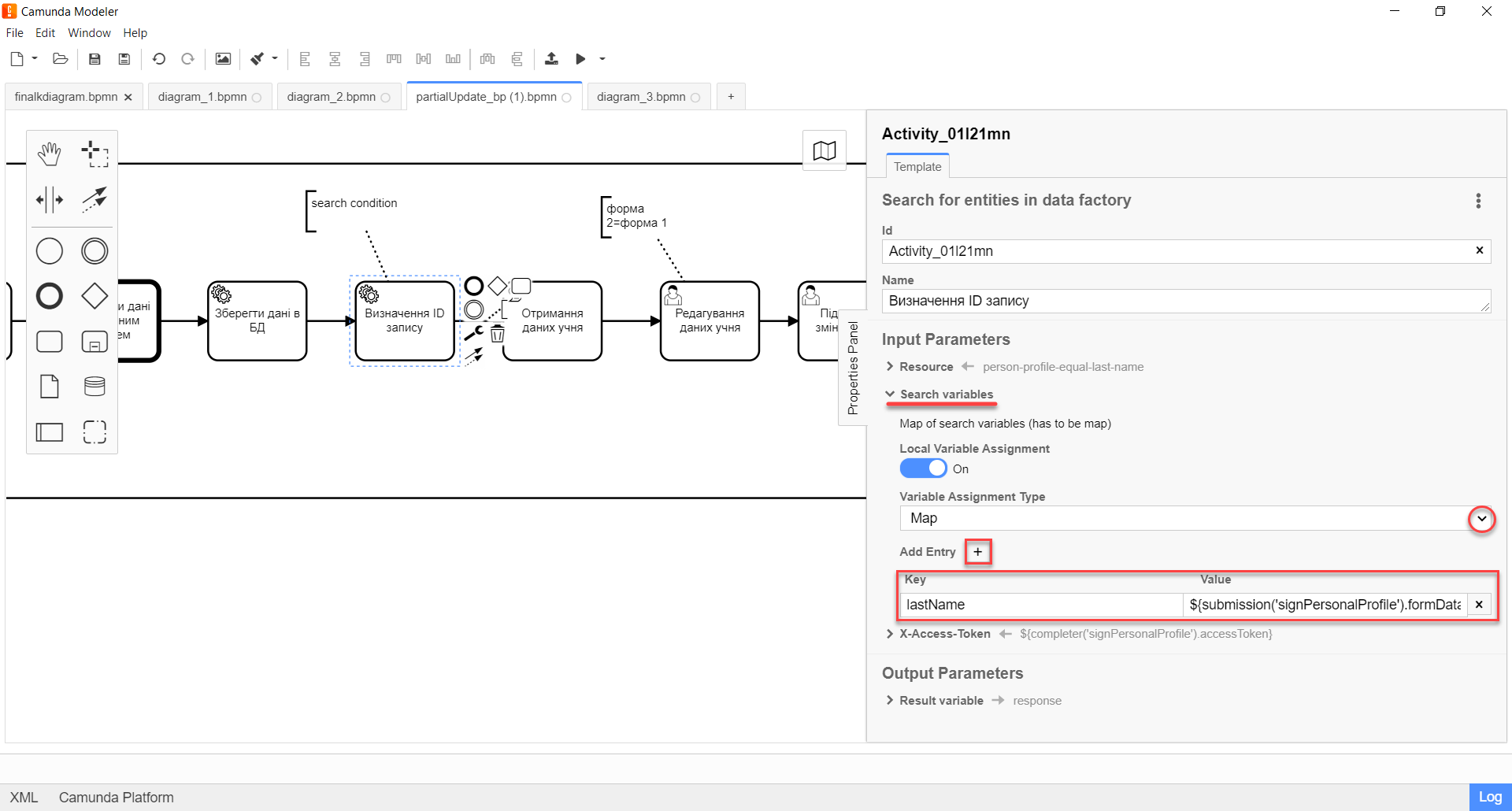This screenshot has height=811, width=1512.
Task: Open the run options dropdown arrow
Action: 602,59
